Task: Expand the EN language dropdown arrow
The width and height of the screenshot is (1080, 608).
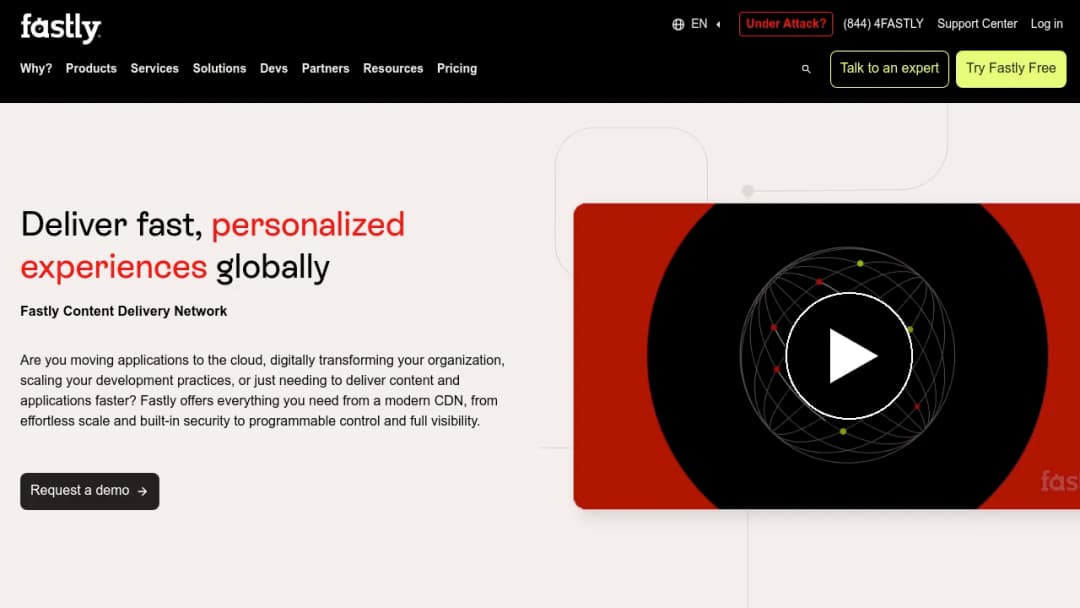Action: coord(718,24)
